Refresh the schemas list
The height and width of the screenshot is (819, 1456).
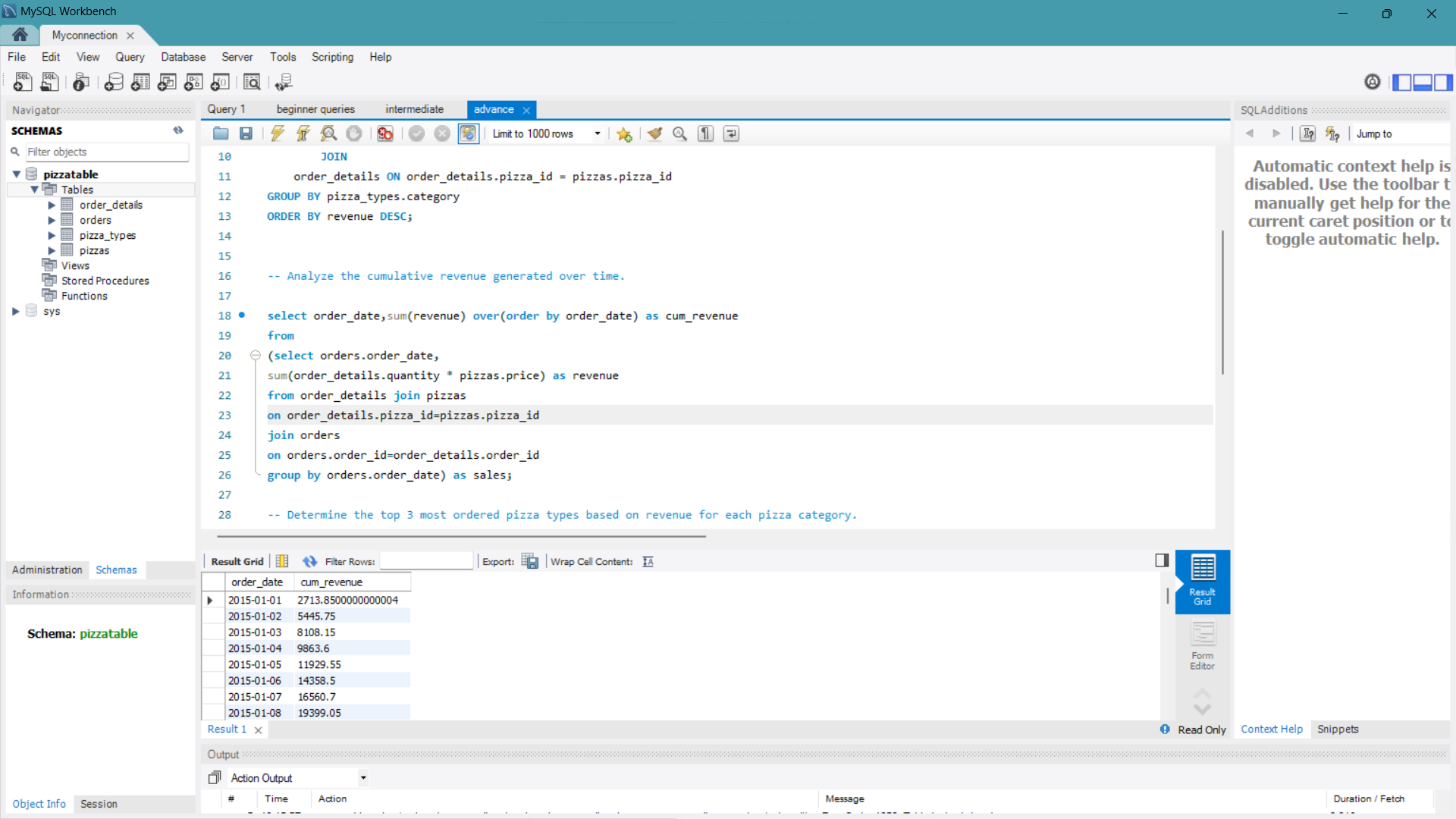[178, 130]
